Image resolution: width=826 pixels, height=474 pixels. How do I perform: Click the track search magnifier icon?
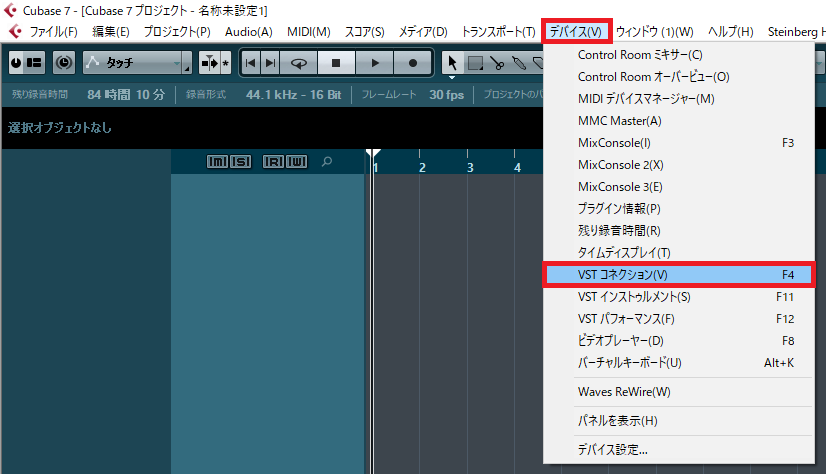(x=327, y=161)
